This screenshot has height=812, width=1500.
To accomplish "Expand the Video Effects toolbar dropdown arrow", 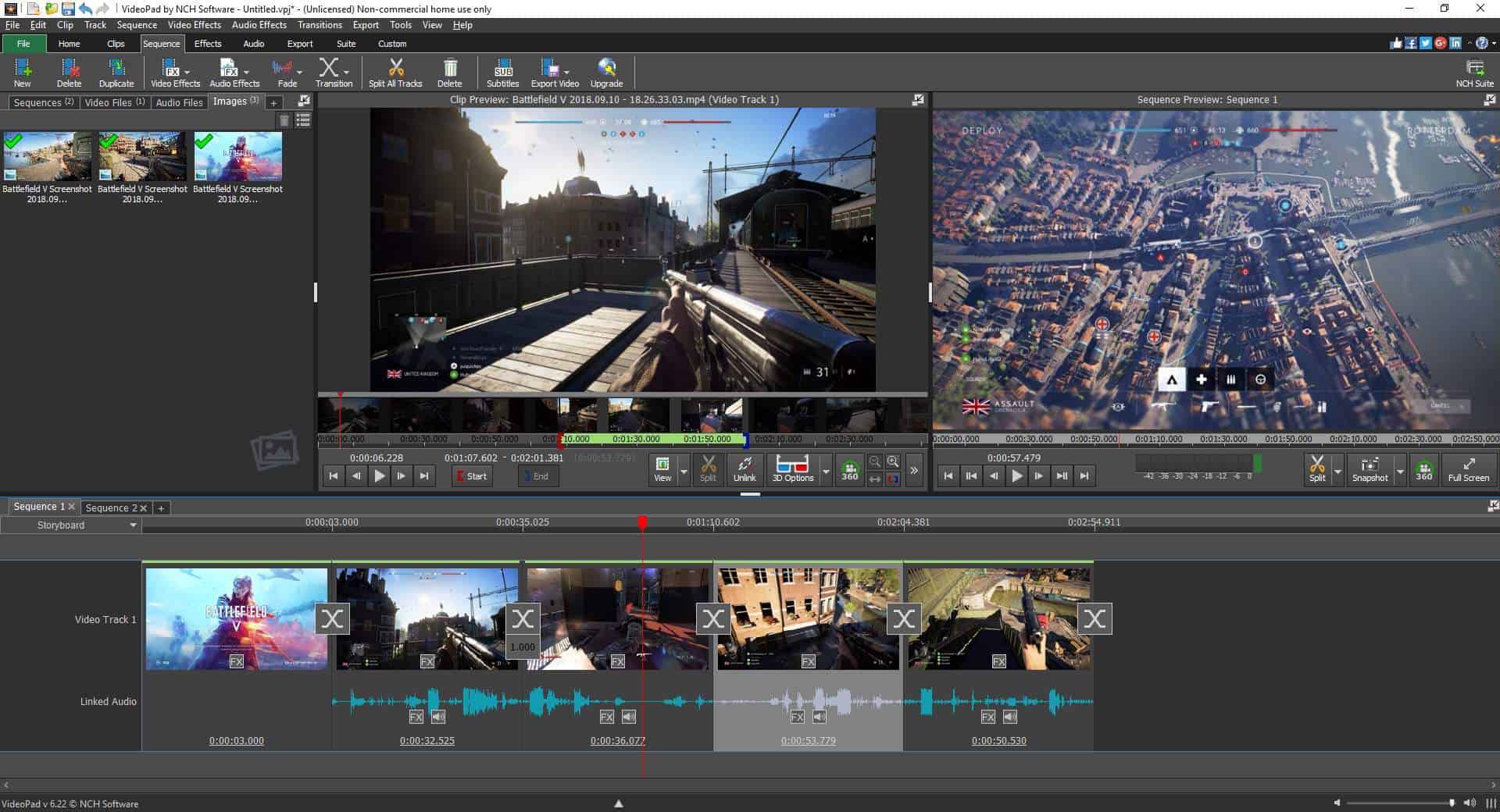I will tap(187, 72).
